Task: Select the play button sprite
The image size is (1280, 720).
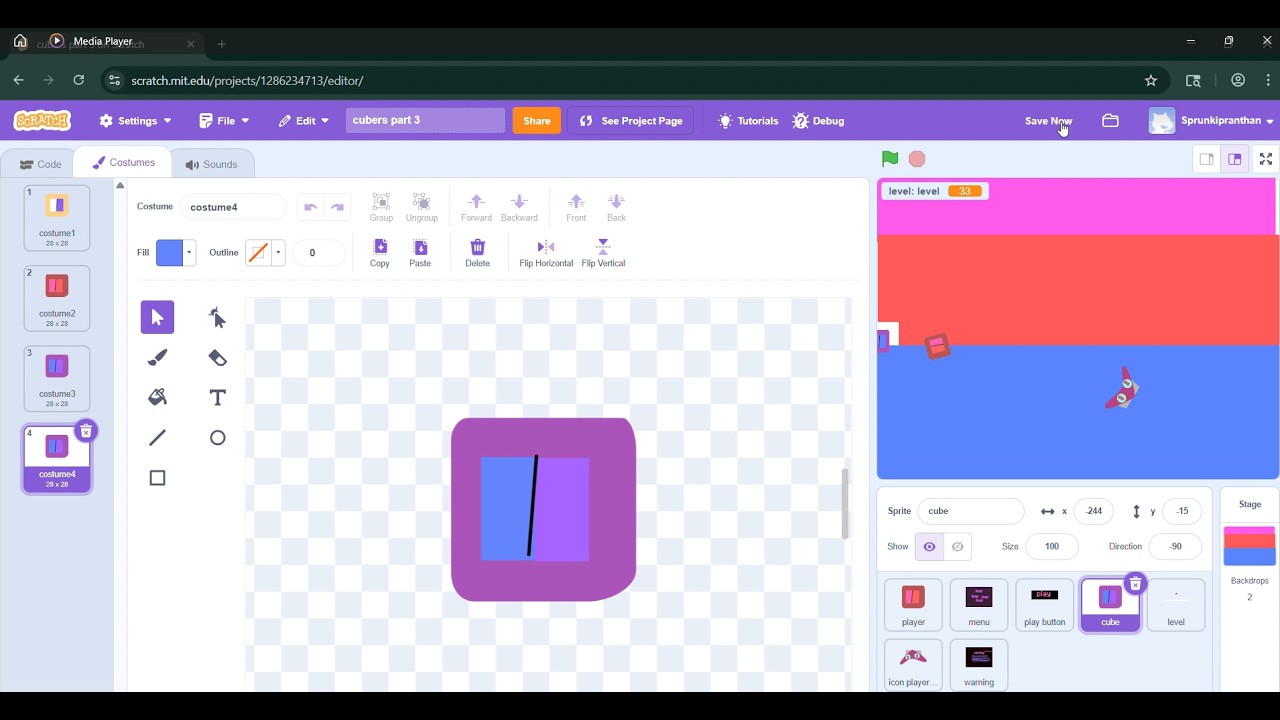Action: 1044,605
